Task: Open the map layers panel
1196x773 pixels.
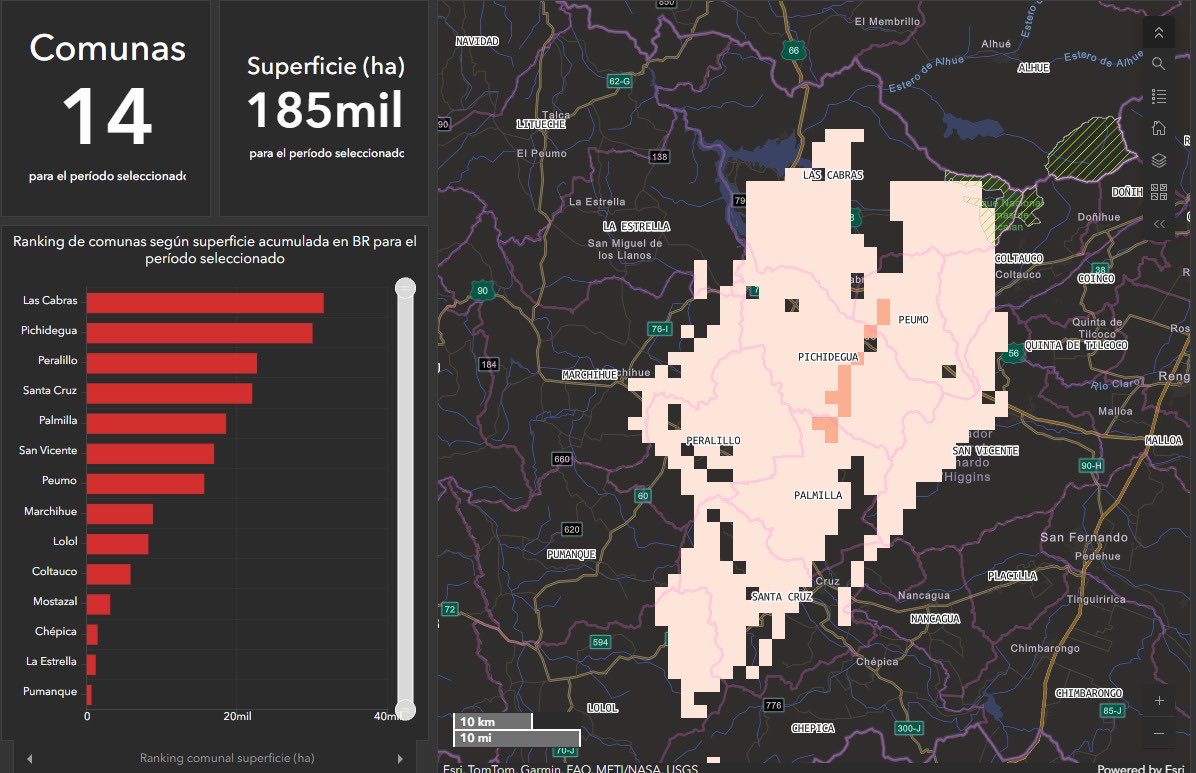Action: 1159,160
